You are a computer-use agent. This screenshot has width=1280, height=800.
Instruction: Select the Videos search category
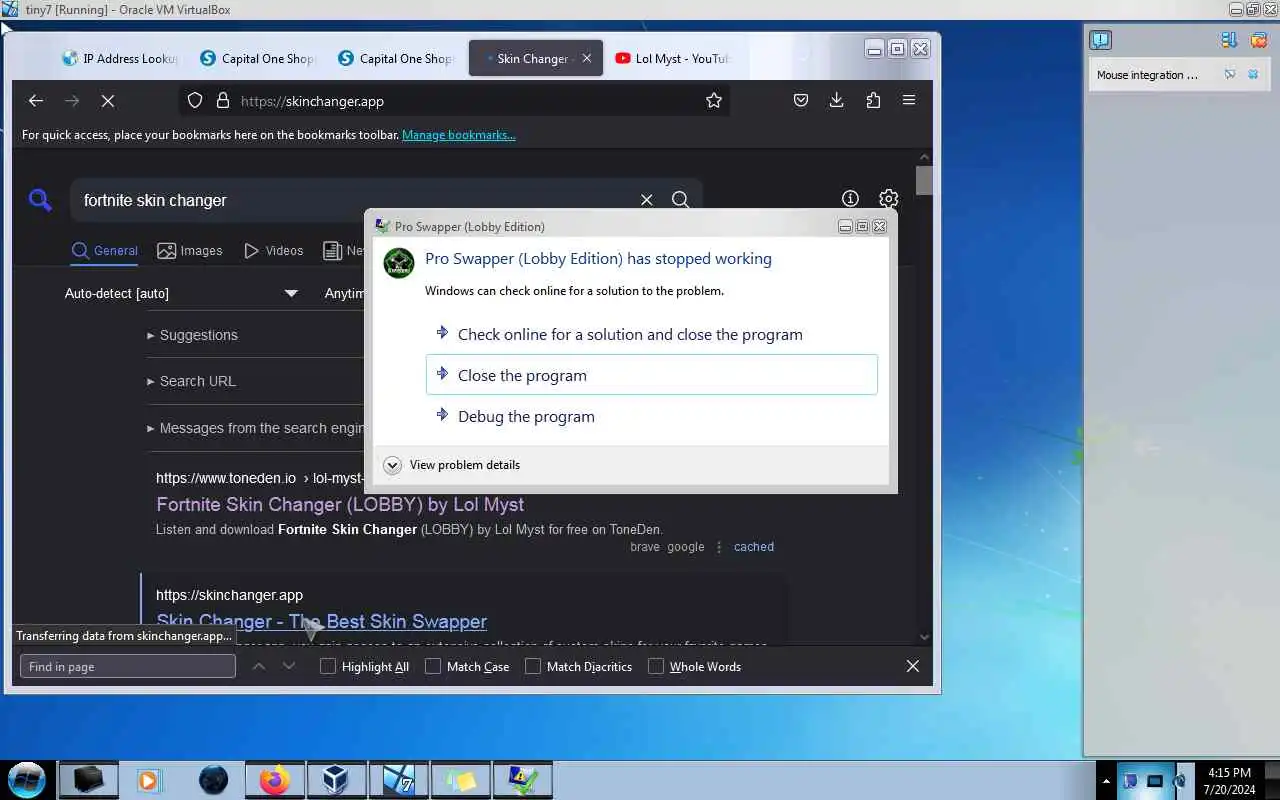point(273,251)
